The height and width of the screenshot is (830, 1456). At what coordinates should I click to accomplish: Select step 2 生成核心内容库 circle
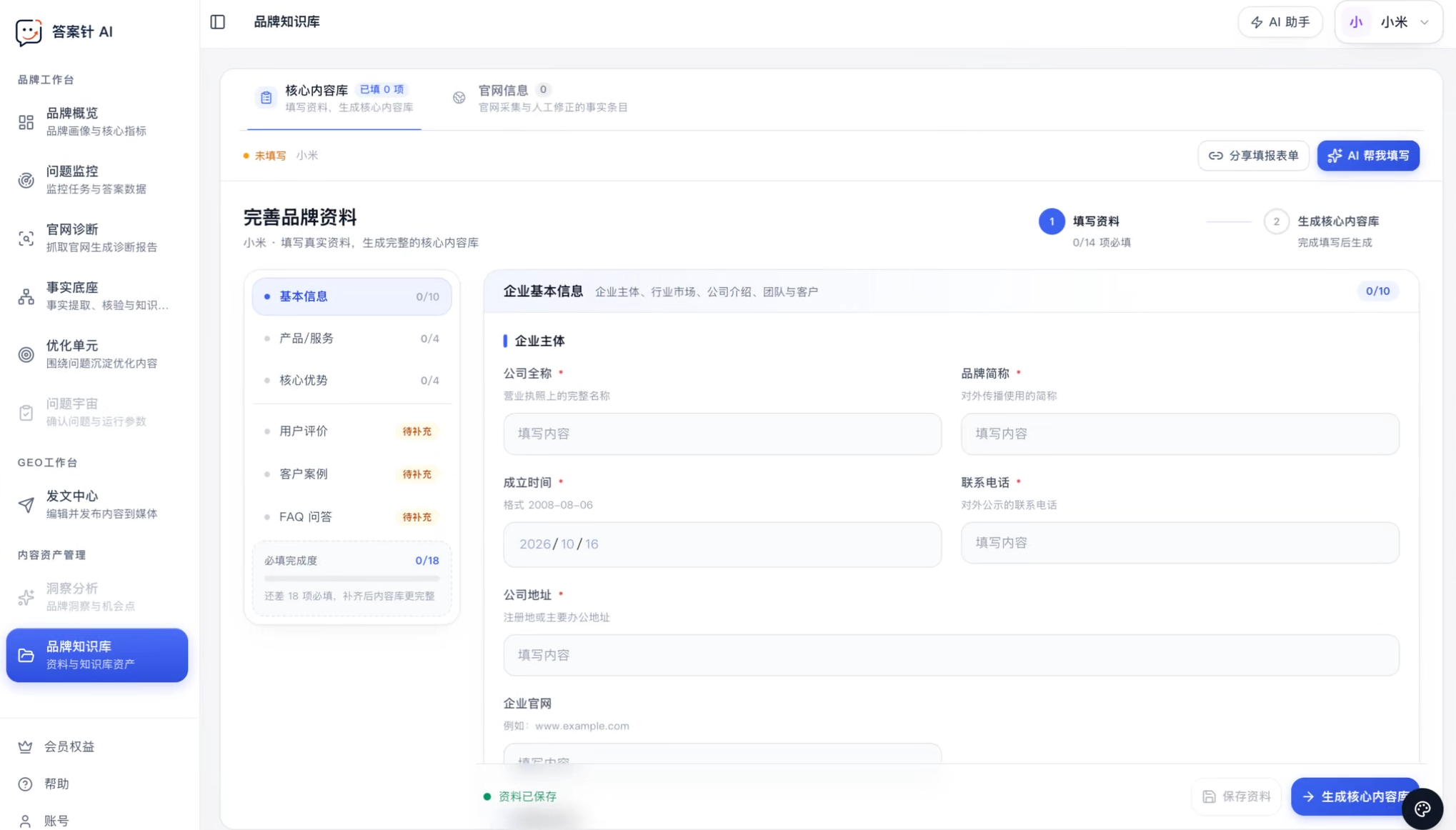coord(1276,221)
